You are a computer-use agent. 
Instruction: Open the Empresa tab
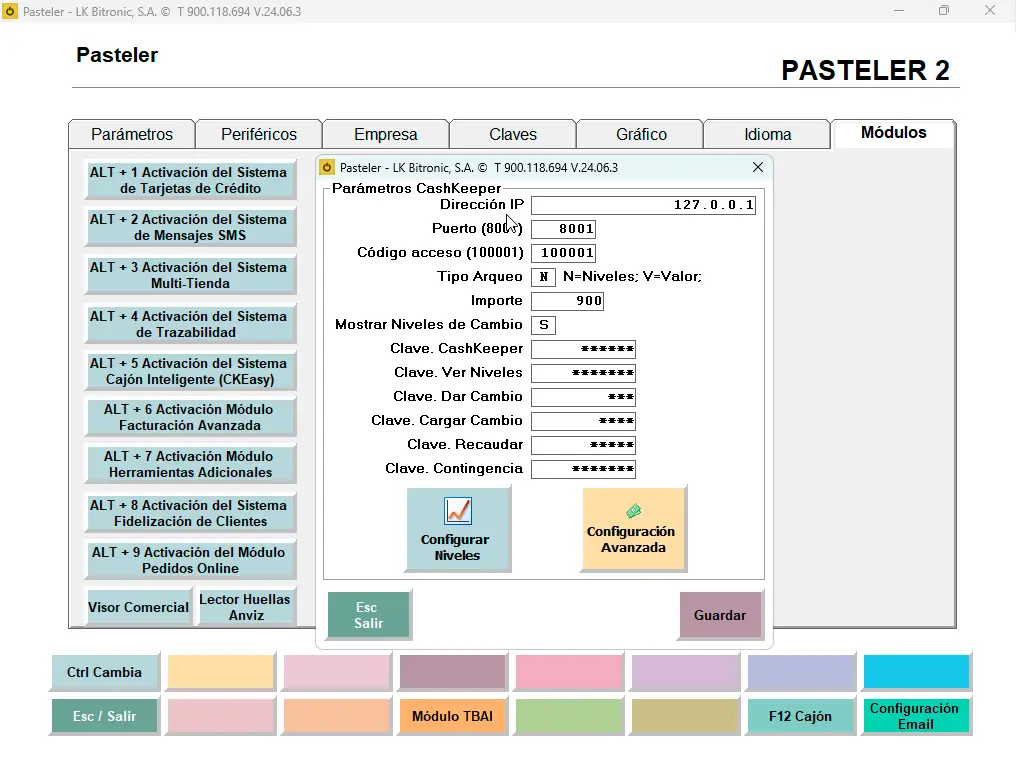point(386,134)
